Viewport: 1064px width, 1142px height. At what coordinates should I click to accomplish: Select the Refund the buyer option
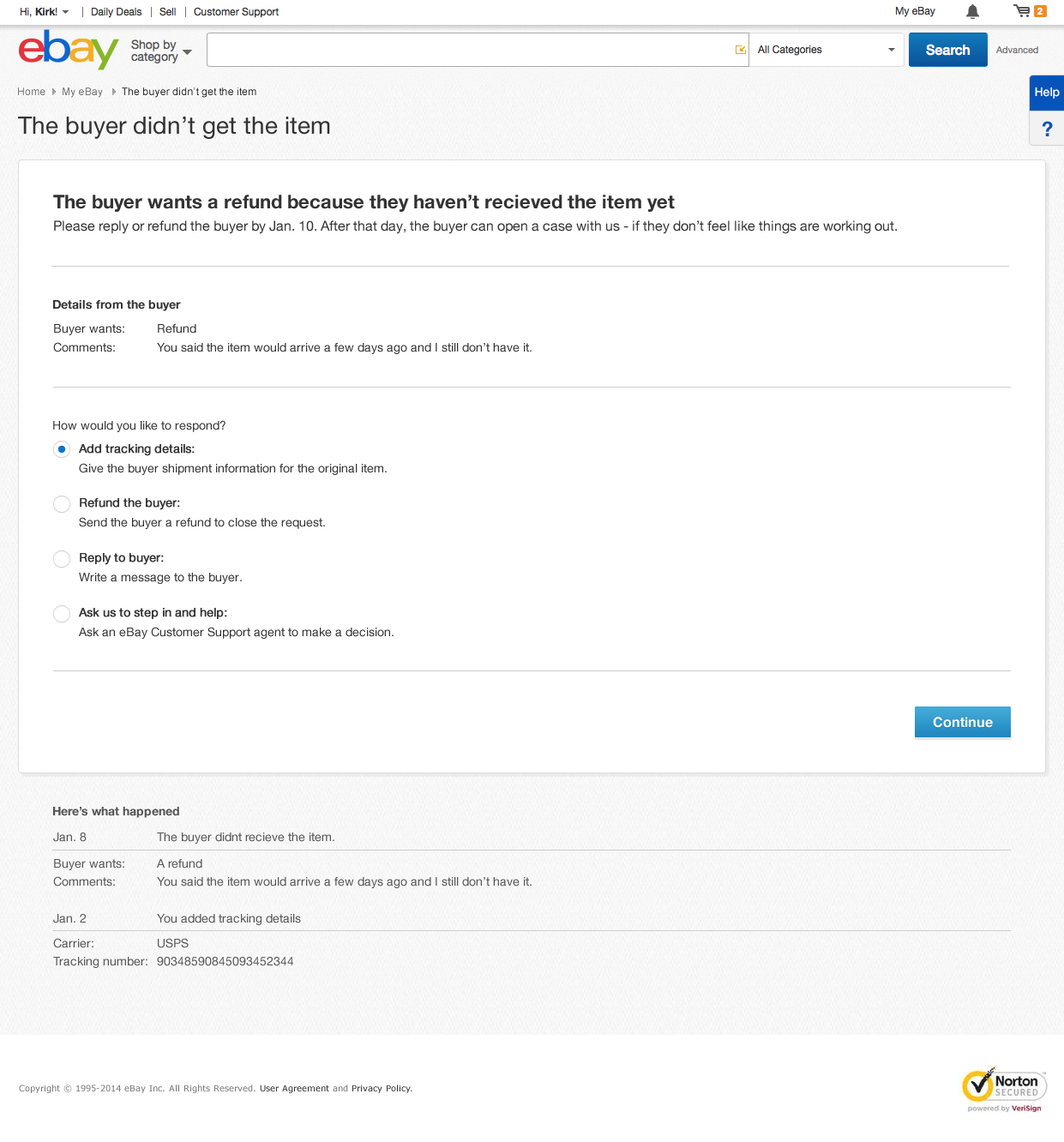pyautogui.click(x=62, y=504)
